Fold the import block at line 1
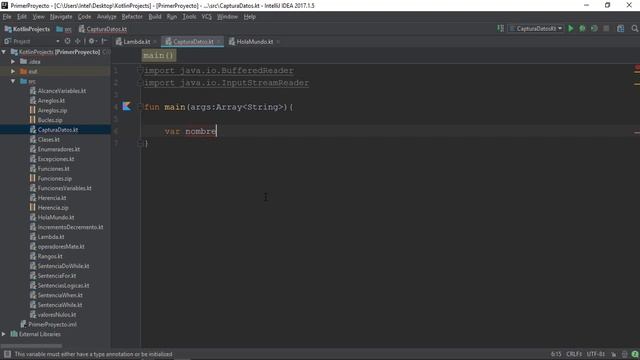The width and height of the screenshot is (640, 360). (x=140, y=70)
